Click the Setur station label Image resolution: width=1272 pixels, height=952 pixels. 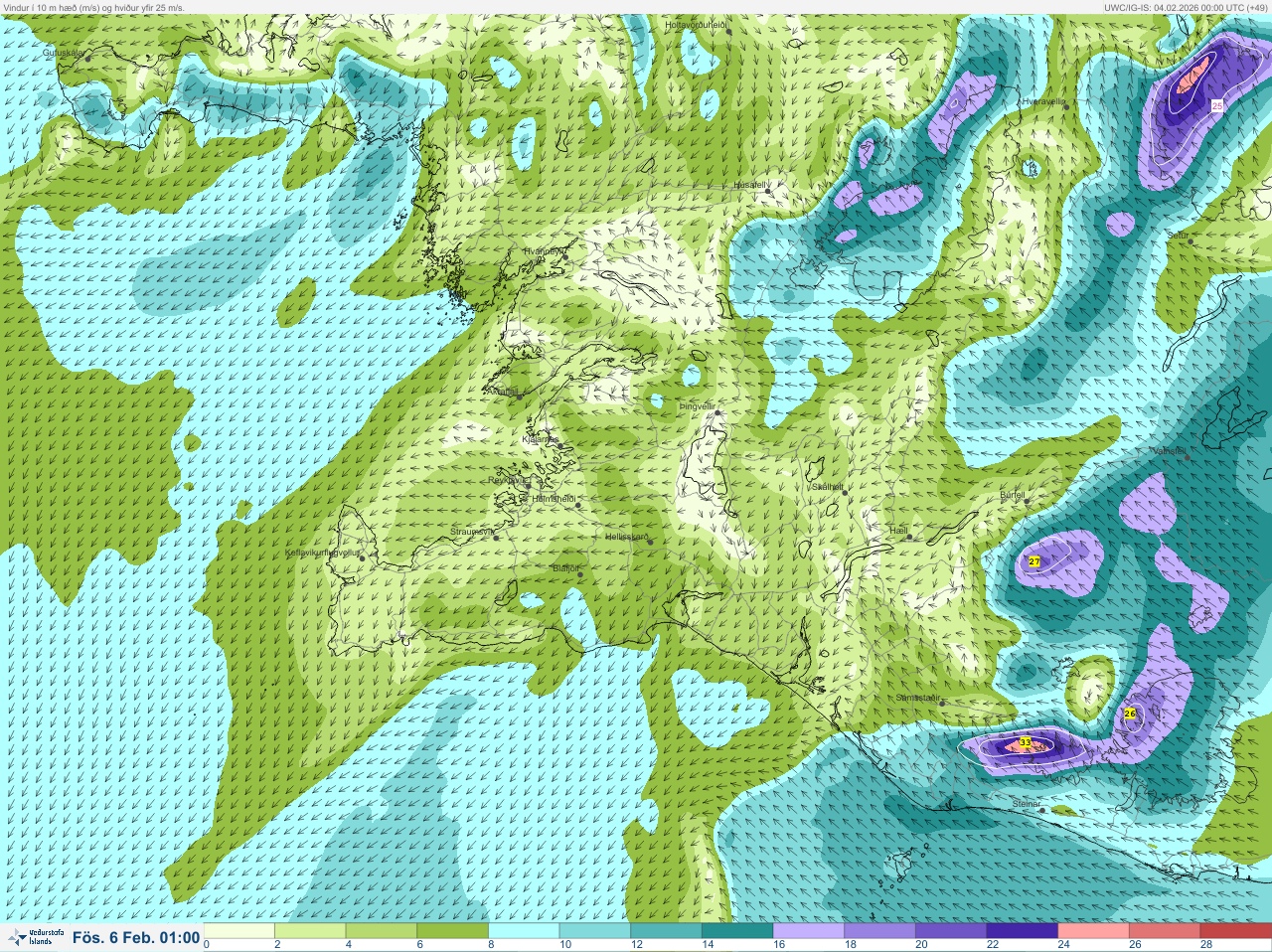click(1179, 235)
